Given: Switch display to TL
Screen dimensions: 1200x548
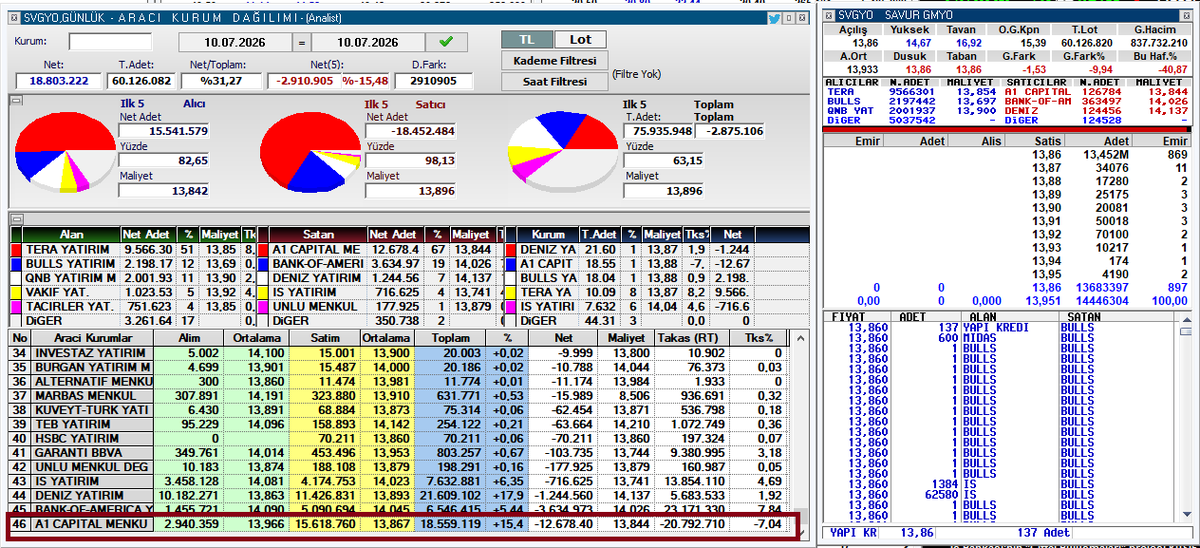Looking at the screenshot, I should pos(527,39).
